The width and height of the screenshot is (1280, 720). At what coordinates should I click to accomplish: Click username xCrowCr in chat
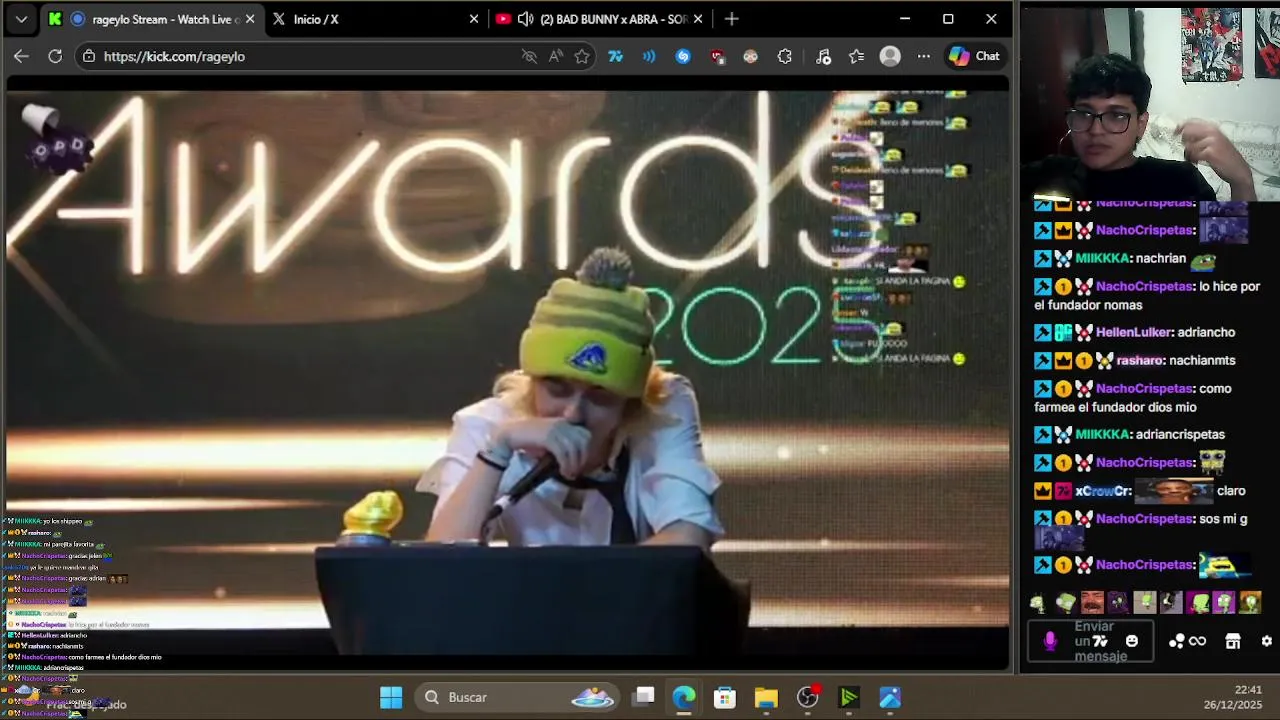tap(1103, 491)
